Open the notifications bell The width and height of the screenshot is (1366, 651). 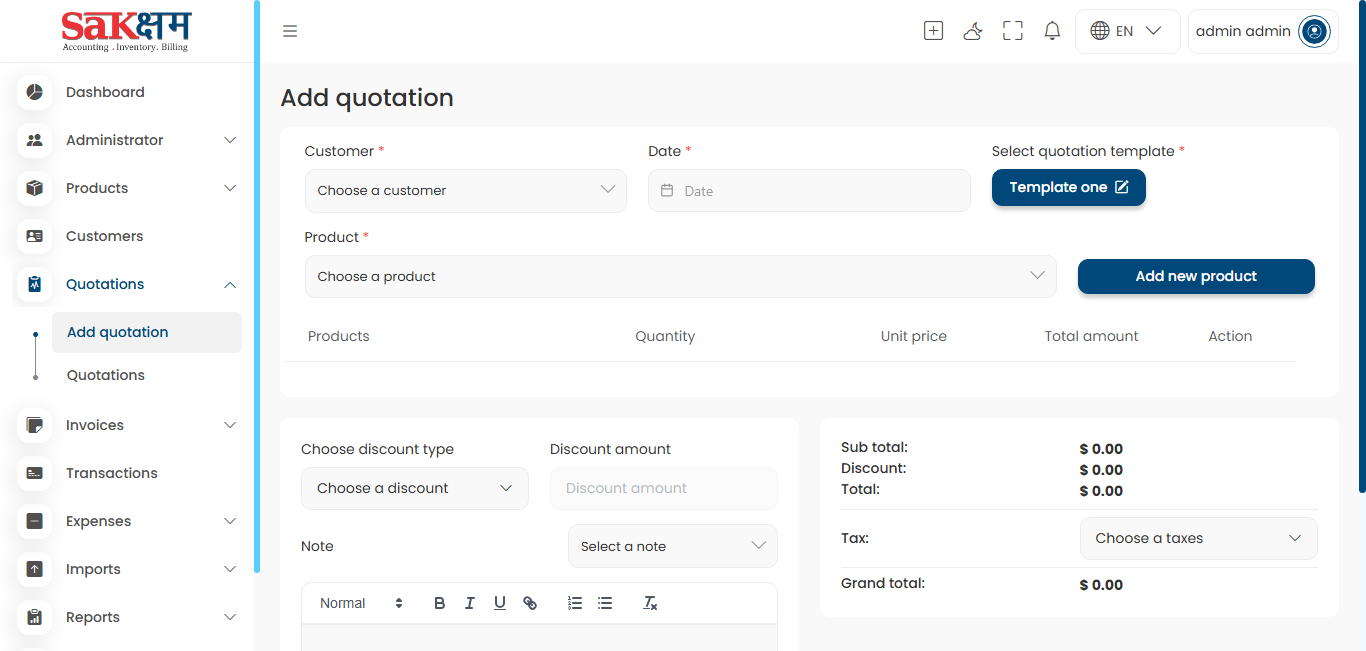coord(1052,31)
